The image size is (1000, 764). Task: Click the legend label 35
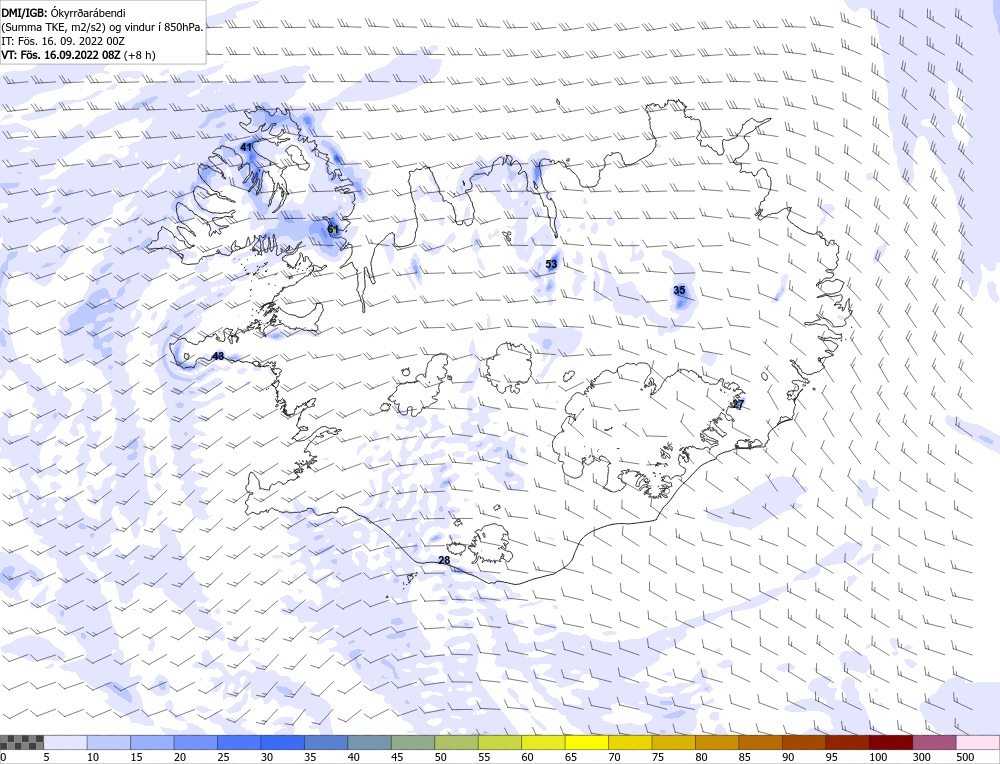click(310, 757)
